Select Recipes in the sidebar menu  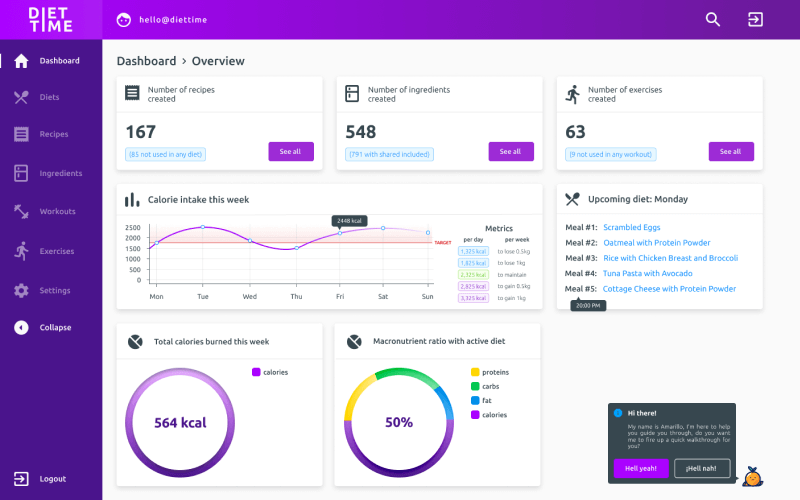click(53, 134)
